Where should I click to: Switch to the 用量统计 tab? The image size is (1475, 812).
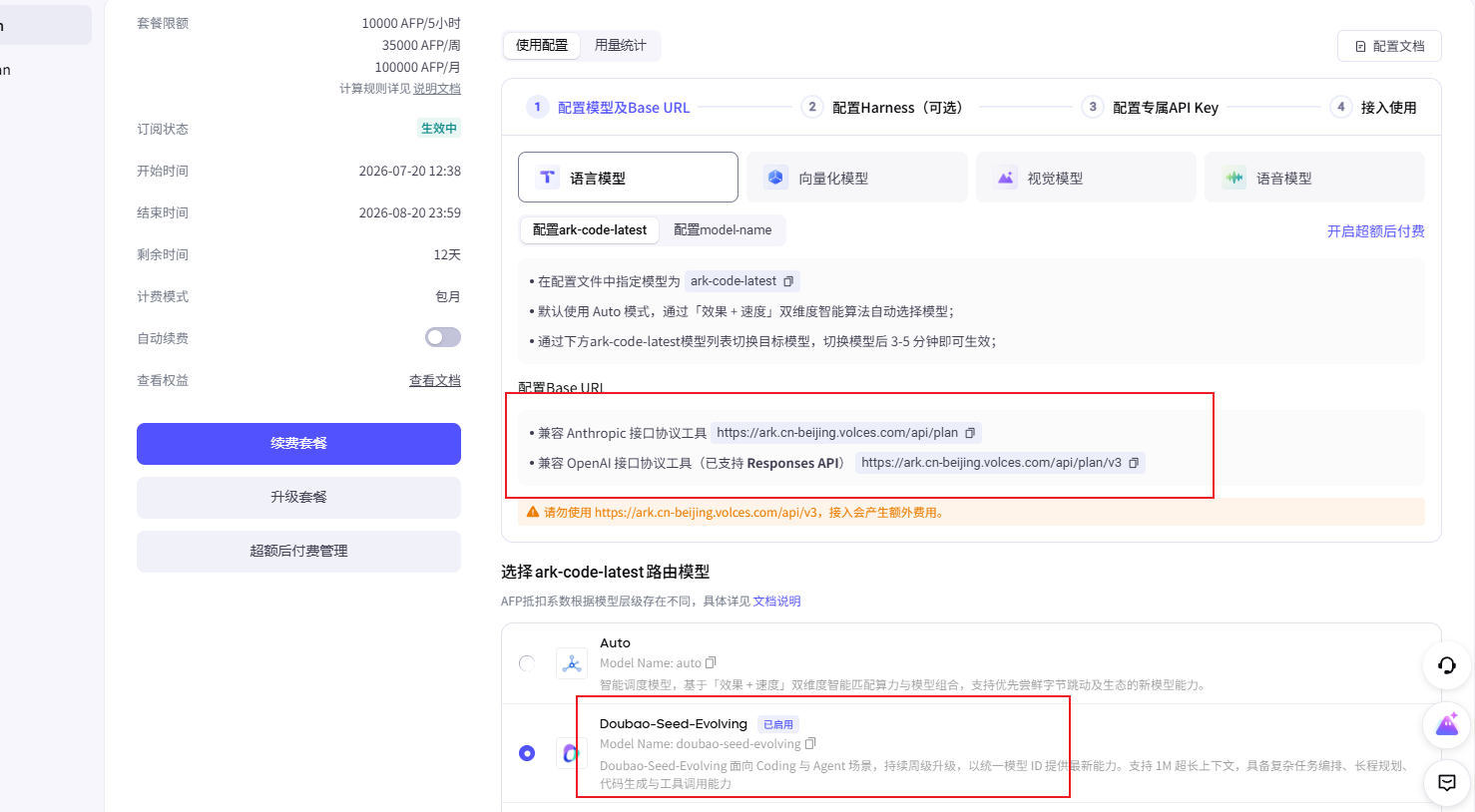tap(621, 45)
